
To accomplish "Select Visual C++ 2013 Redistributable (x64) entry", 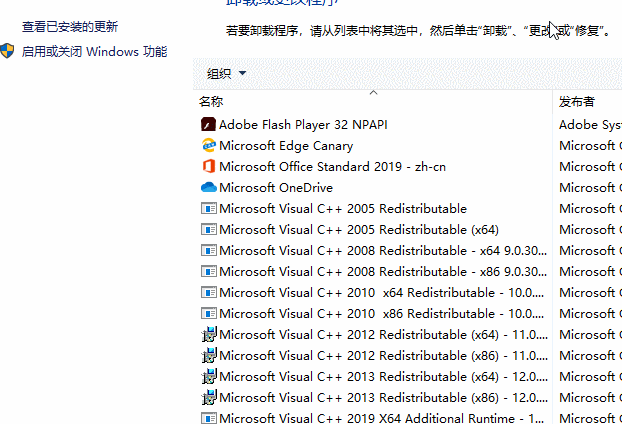I will pyautogui.click(x=384, y=377).
